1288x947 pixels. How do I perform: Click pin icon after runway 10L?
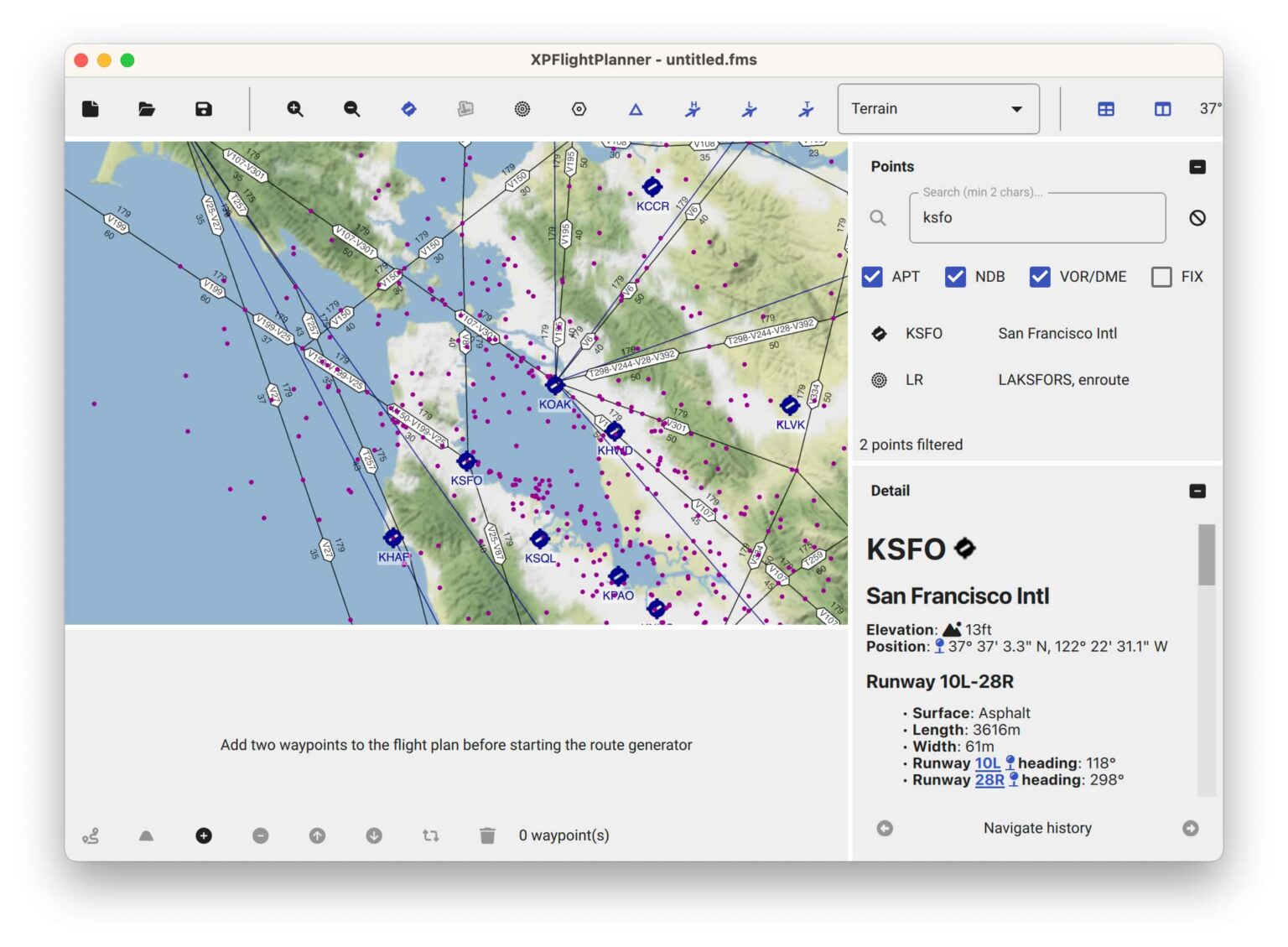(1010, 762)
